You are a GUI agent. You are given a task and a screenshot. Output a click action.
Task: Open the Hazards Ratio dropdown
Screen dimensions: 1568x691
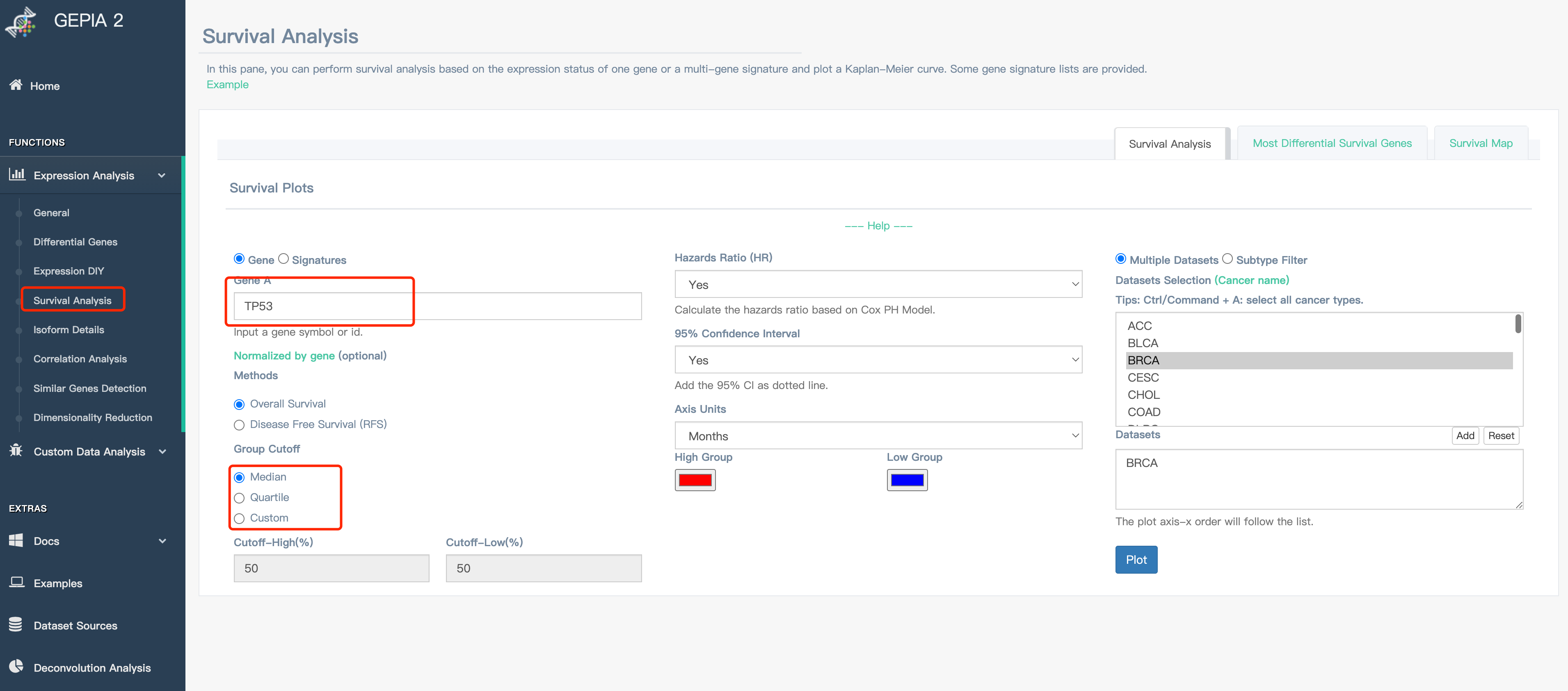coord(878,284)
